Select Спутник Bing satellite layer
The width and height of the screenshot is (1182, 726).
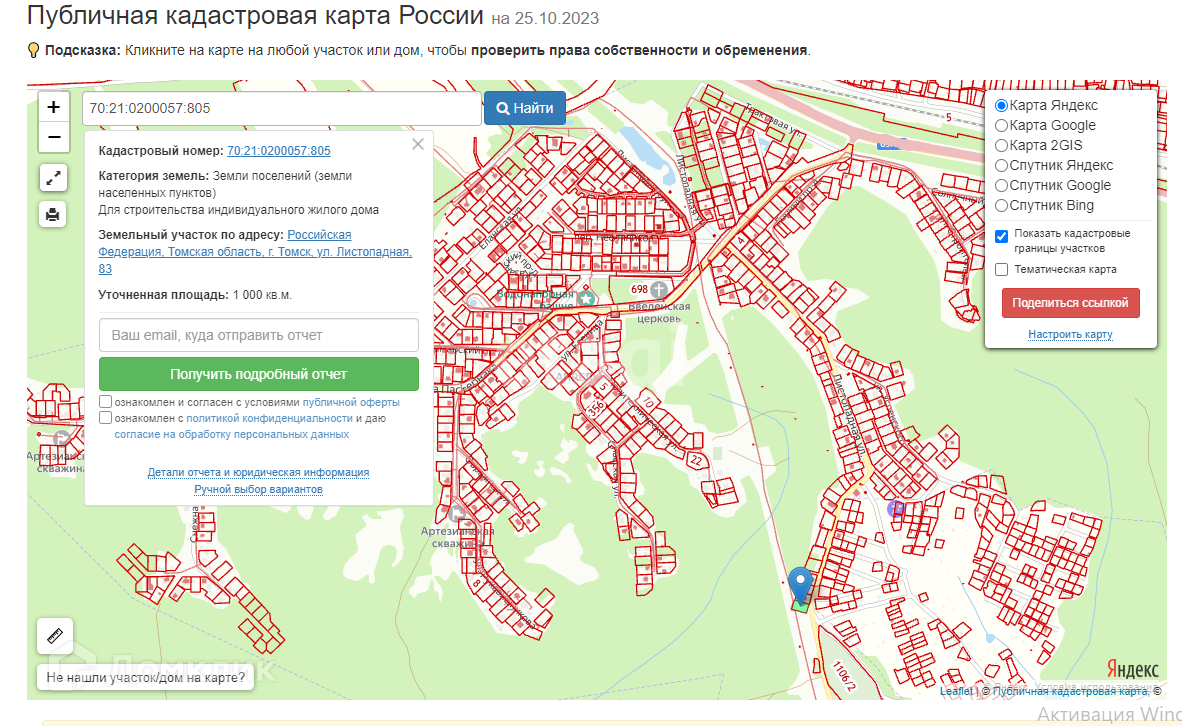click(x=1001, y=205)
